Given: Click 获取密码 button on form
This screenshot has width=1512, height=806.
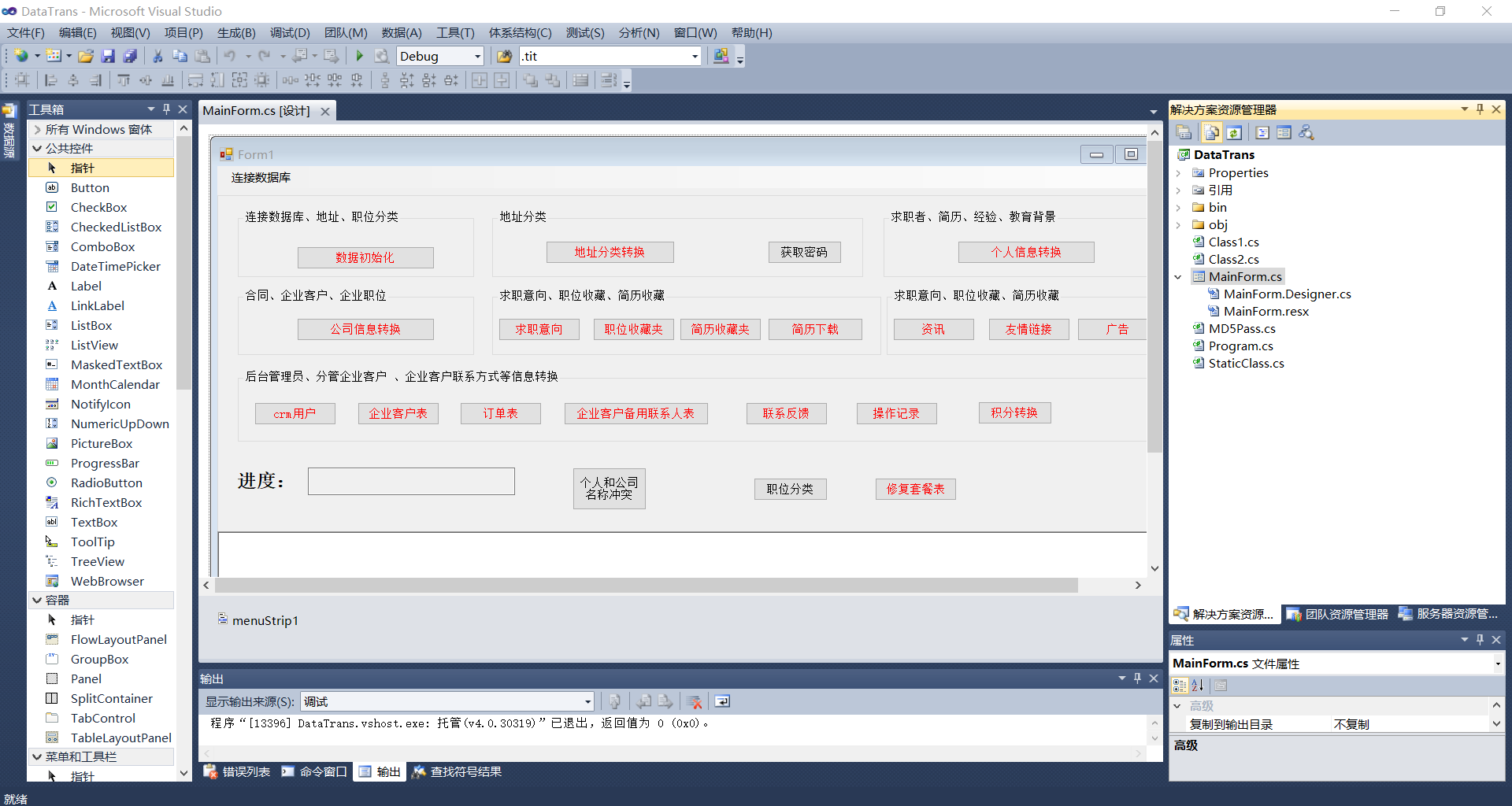Looking at the screenshot, I should [x=804, y=252].
